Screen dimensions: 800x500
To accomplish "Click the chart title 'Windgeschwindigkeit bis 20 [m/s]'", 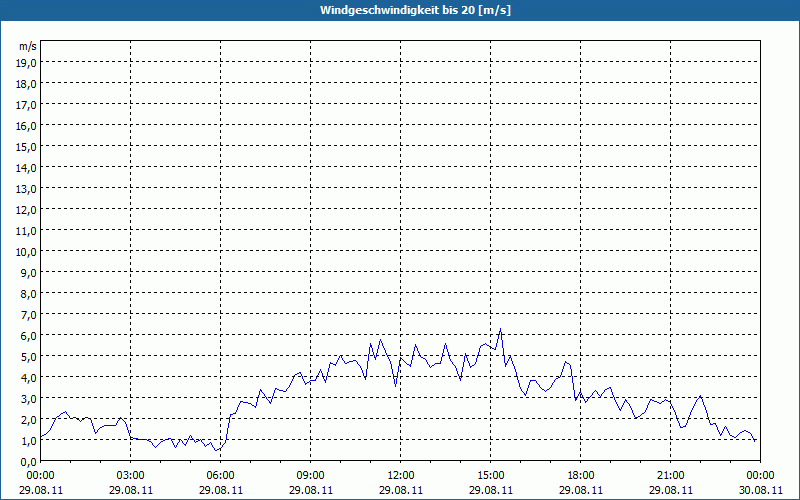I will click(x=415, y=10).
